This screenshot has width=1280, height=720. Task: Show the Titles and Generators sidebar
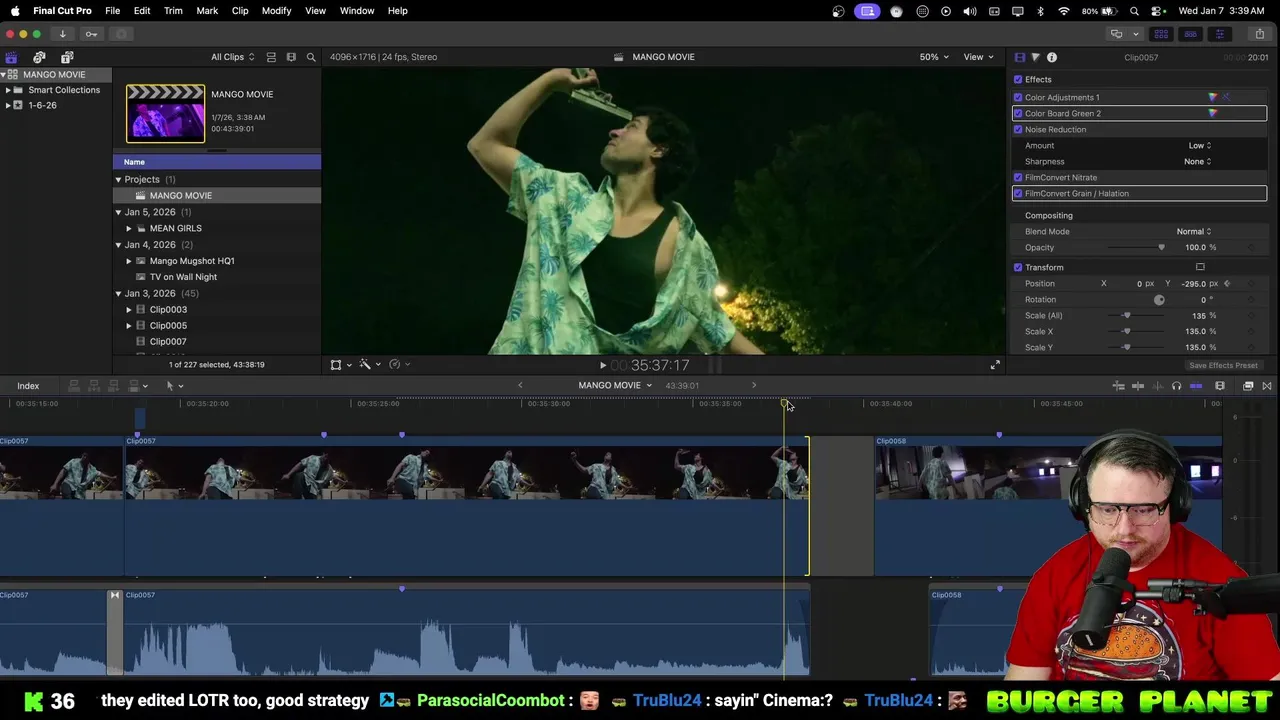67,57
